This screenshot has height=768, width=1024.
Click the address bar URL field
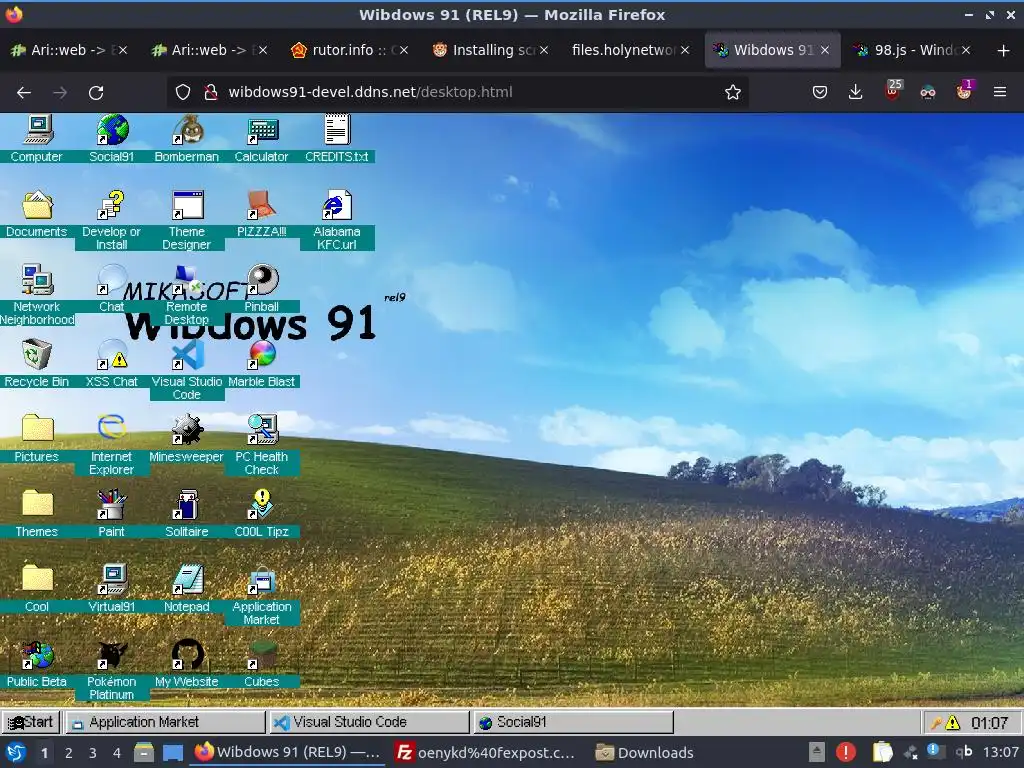pos(457,92)
